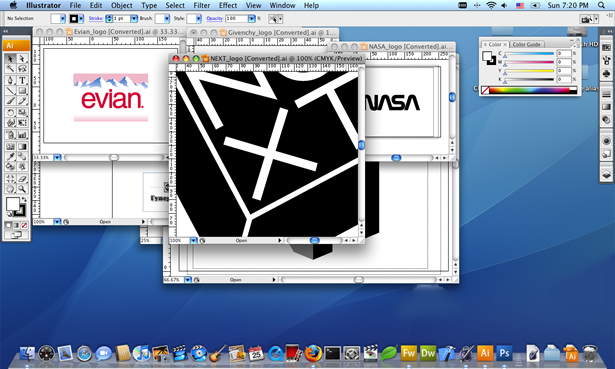The height and width of the screenshot is (369, 615).
Task: Open the Stroke panel icon in dock
Action: pos(606,94)
